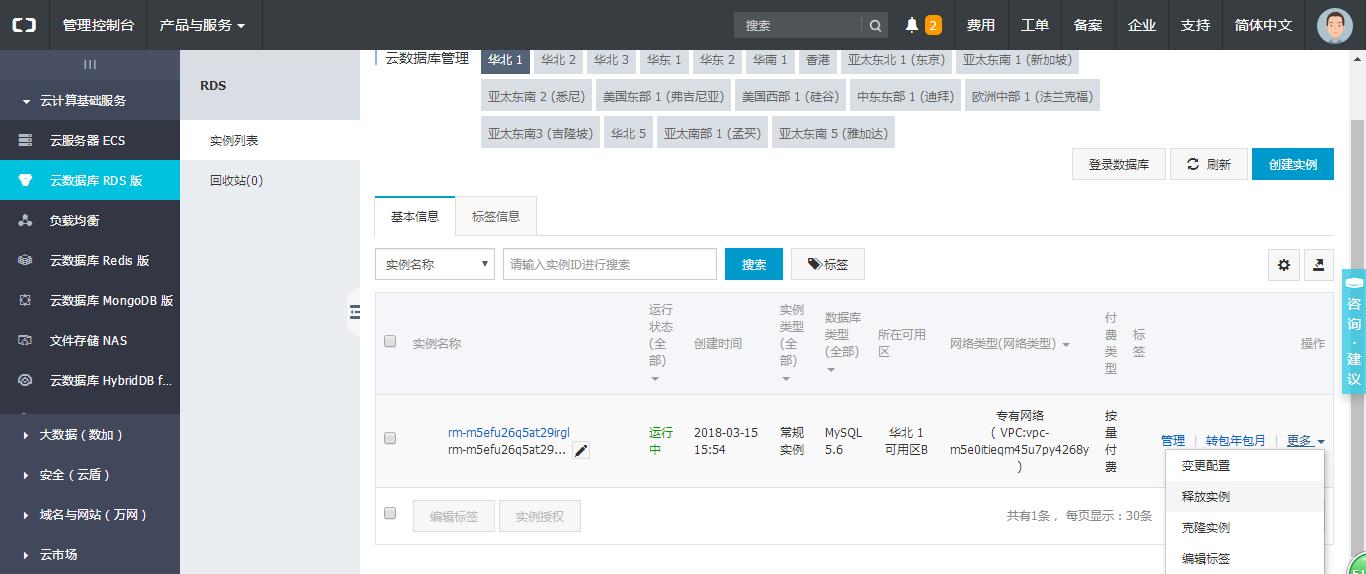Viewport: 1366px width, 574px height.
Task: Click the instance ID search input field
Action: click(610, 265)
